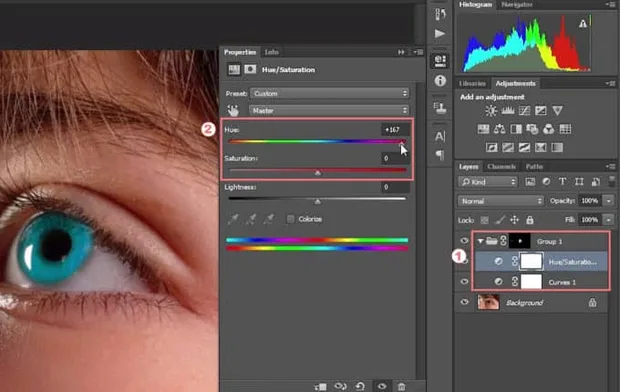
Task: Click the histogram cached data warning icon
Action: pyautogui.click(x=583, y=24)
